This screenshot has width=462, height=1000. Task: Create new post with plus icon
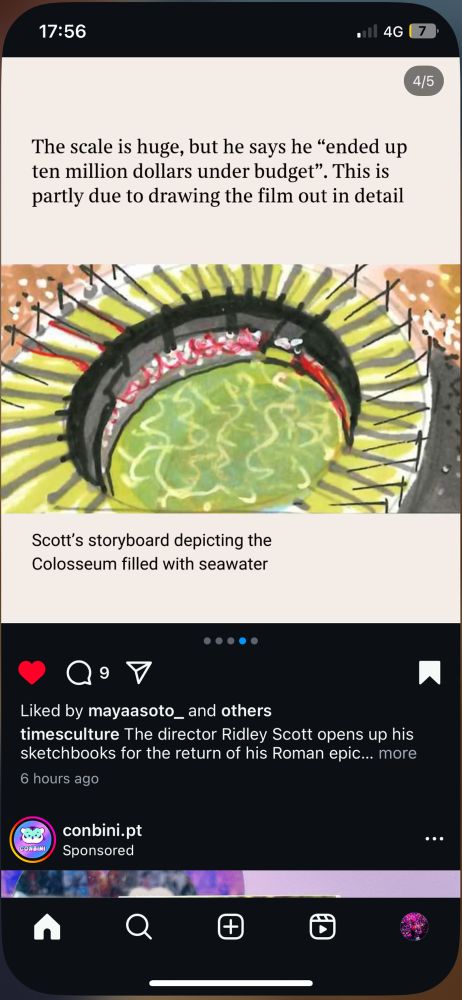pyautogui.click(x=231, y=927)
